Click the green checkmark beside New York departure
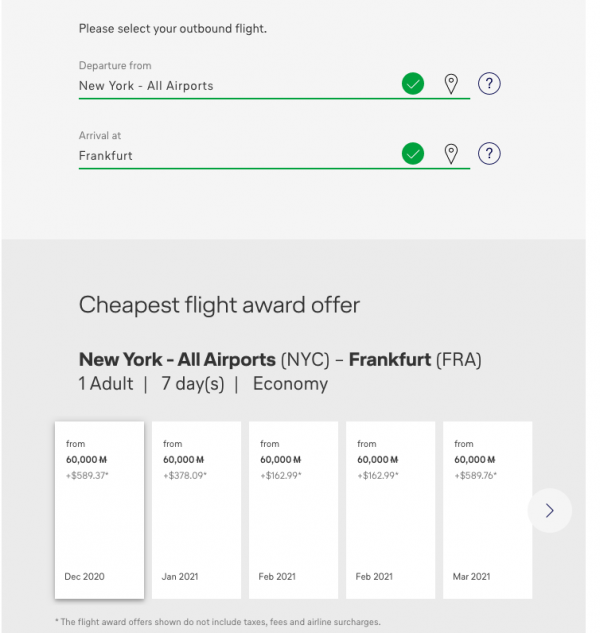 click(413, 84)
